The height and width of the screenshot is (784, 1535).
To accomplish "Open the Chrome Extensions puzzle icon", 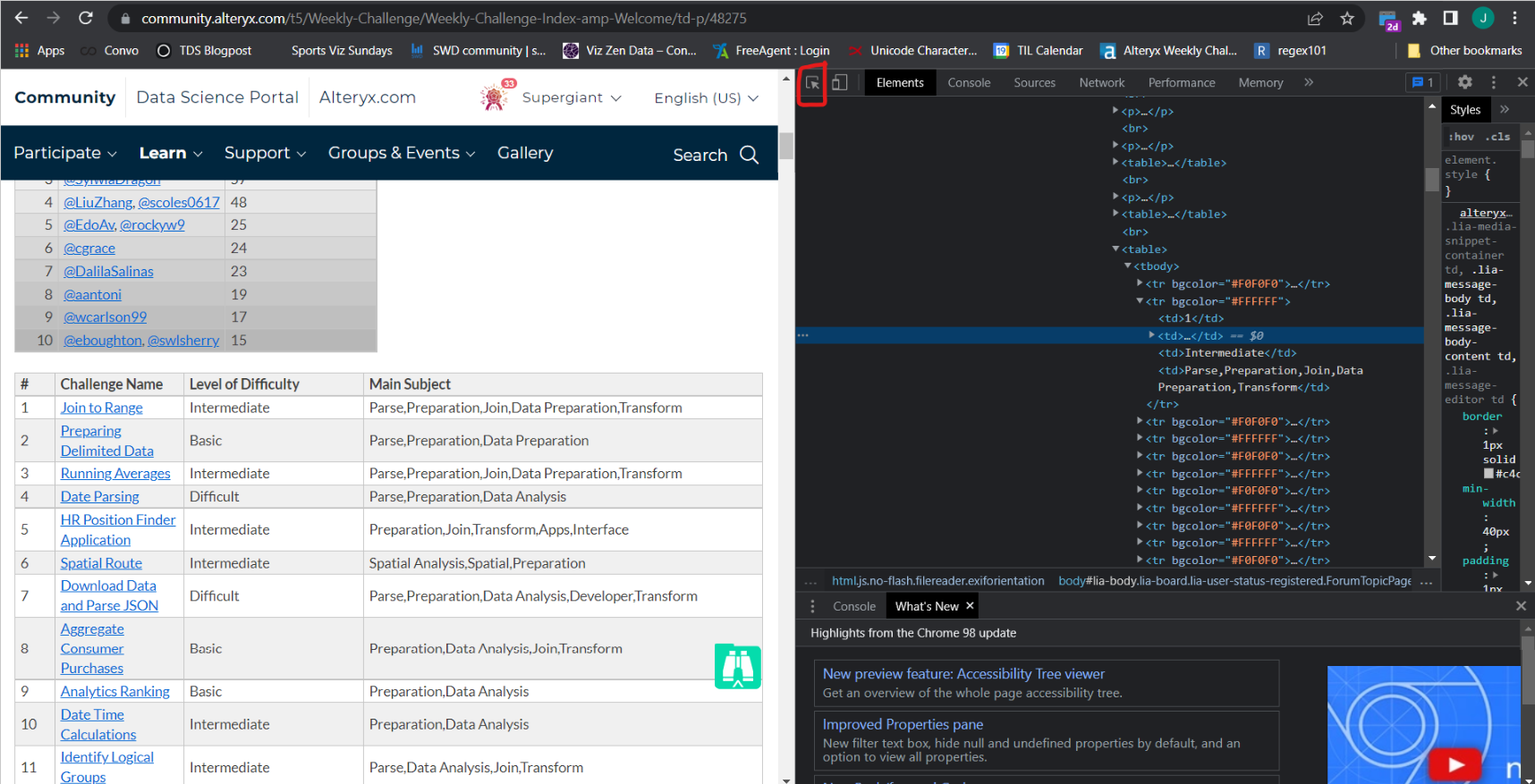I will [1419, 19].
